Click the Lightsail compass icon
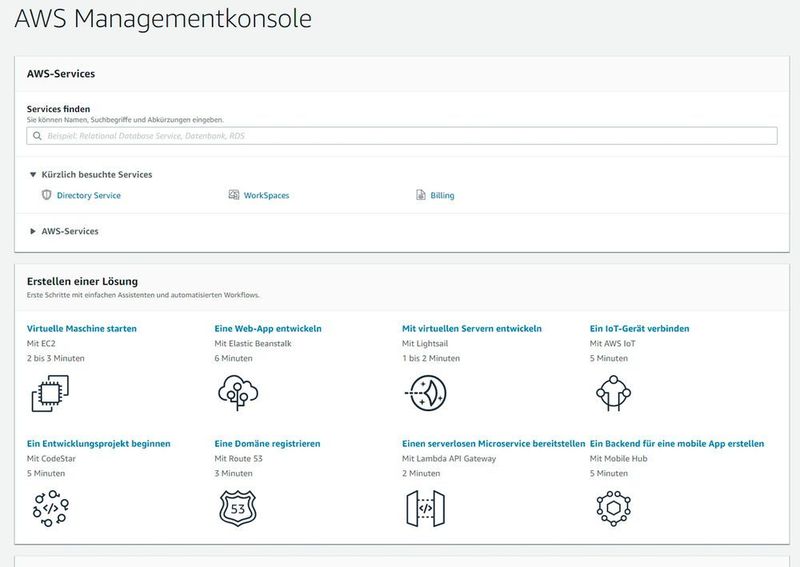The image size is (800, 567). pos(426,393)
